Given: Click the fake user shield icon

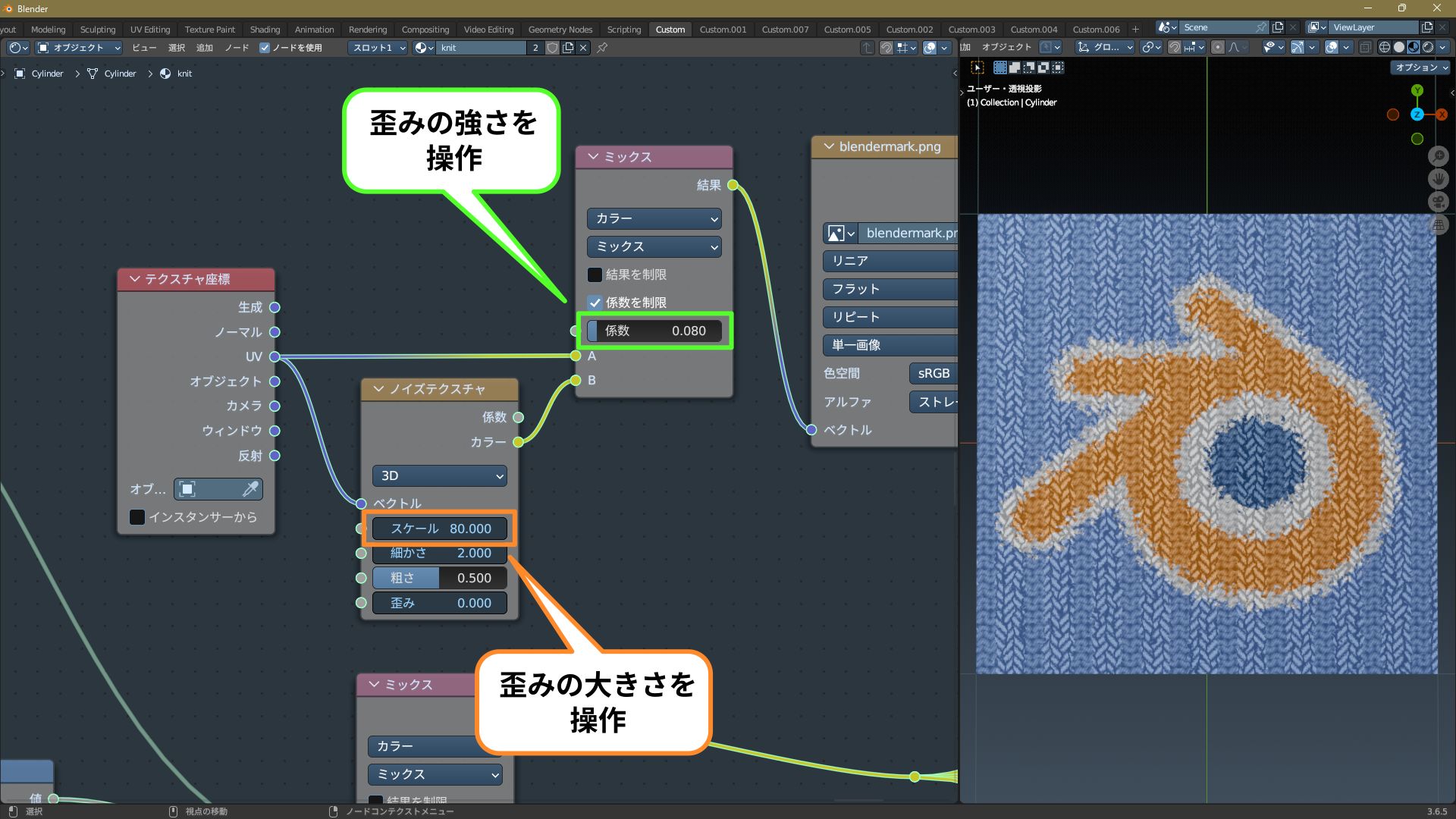Looking at the screenshot, I should 553,48.
